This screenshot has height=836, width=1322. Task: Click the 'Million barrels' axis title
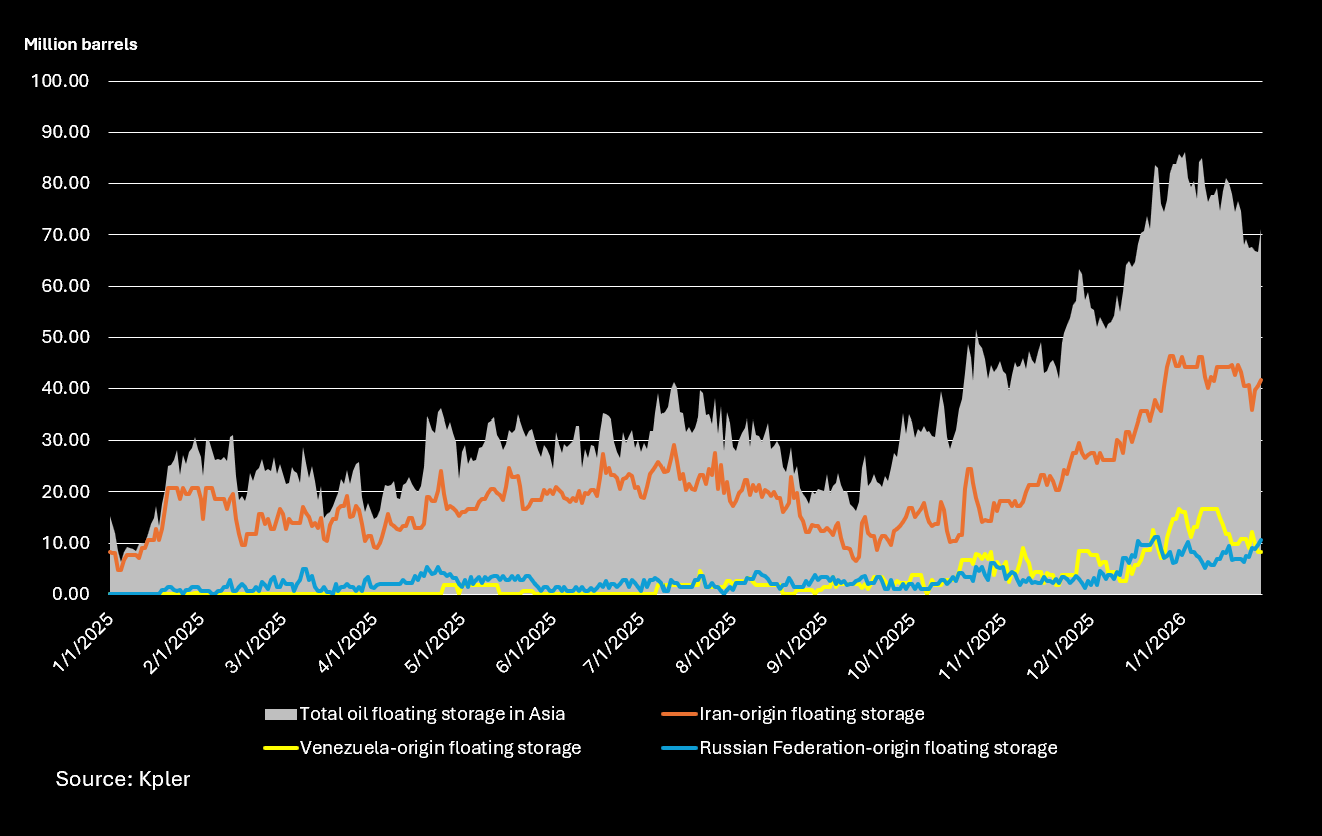tap(81, 44)
